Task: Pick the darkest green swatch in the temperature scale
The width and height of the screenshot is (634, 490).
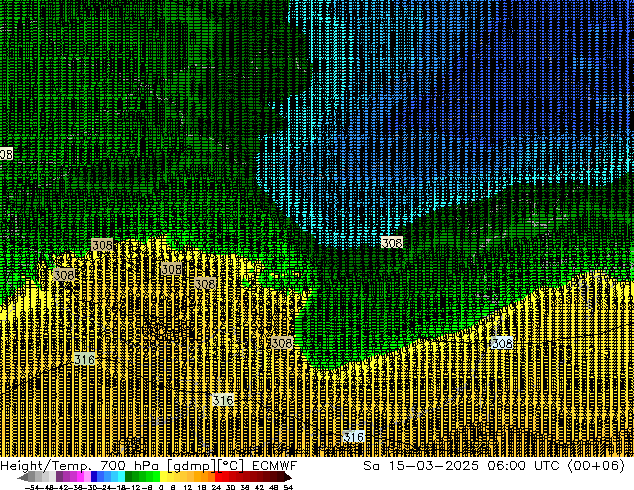Action: 129,477
